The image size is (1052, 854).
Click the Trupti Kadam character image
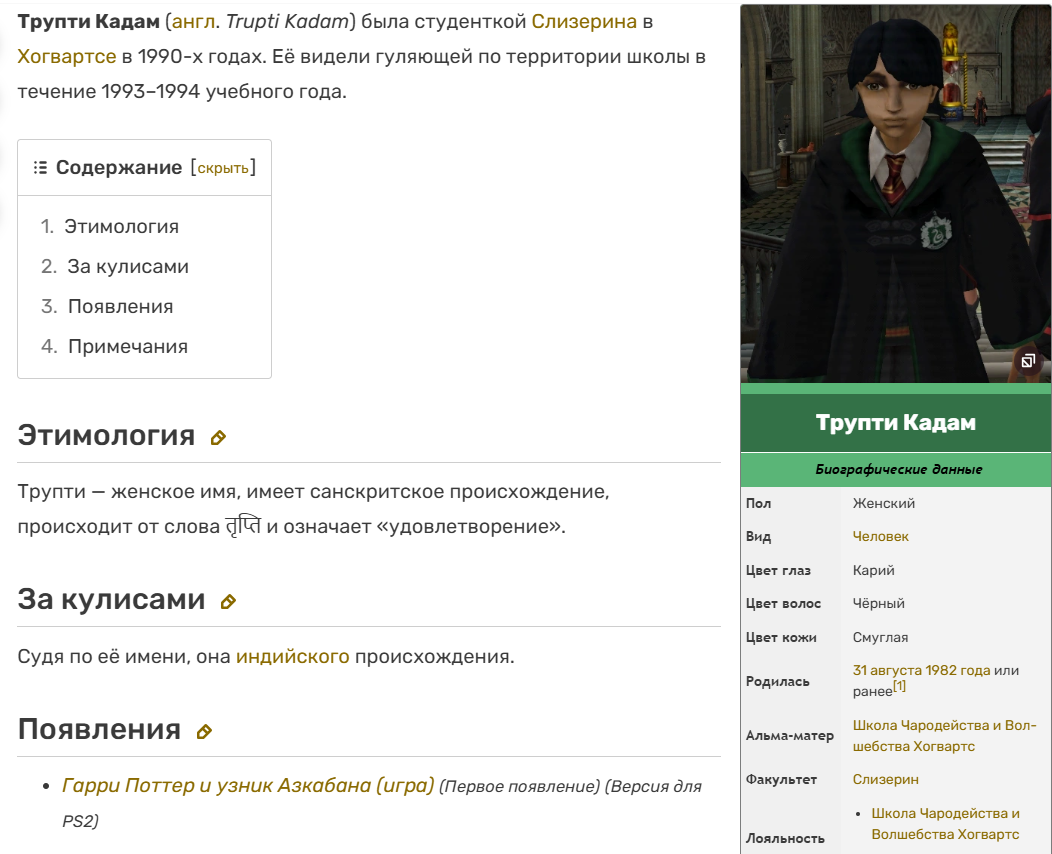click(896, 194)
